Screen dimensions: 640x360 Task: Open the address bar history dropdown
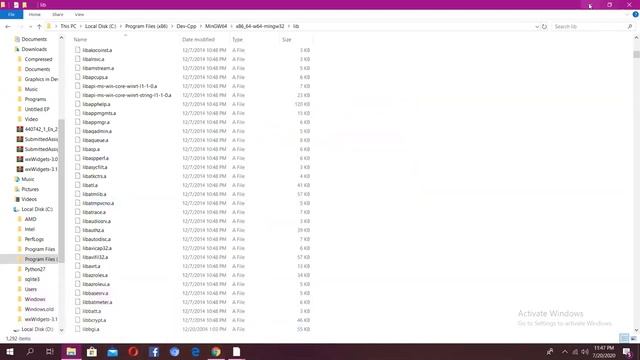pyautogui.click(x=537, y=26)
